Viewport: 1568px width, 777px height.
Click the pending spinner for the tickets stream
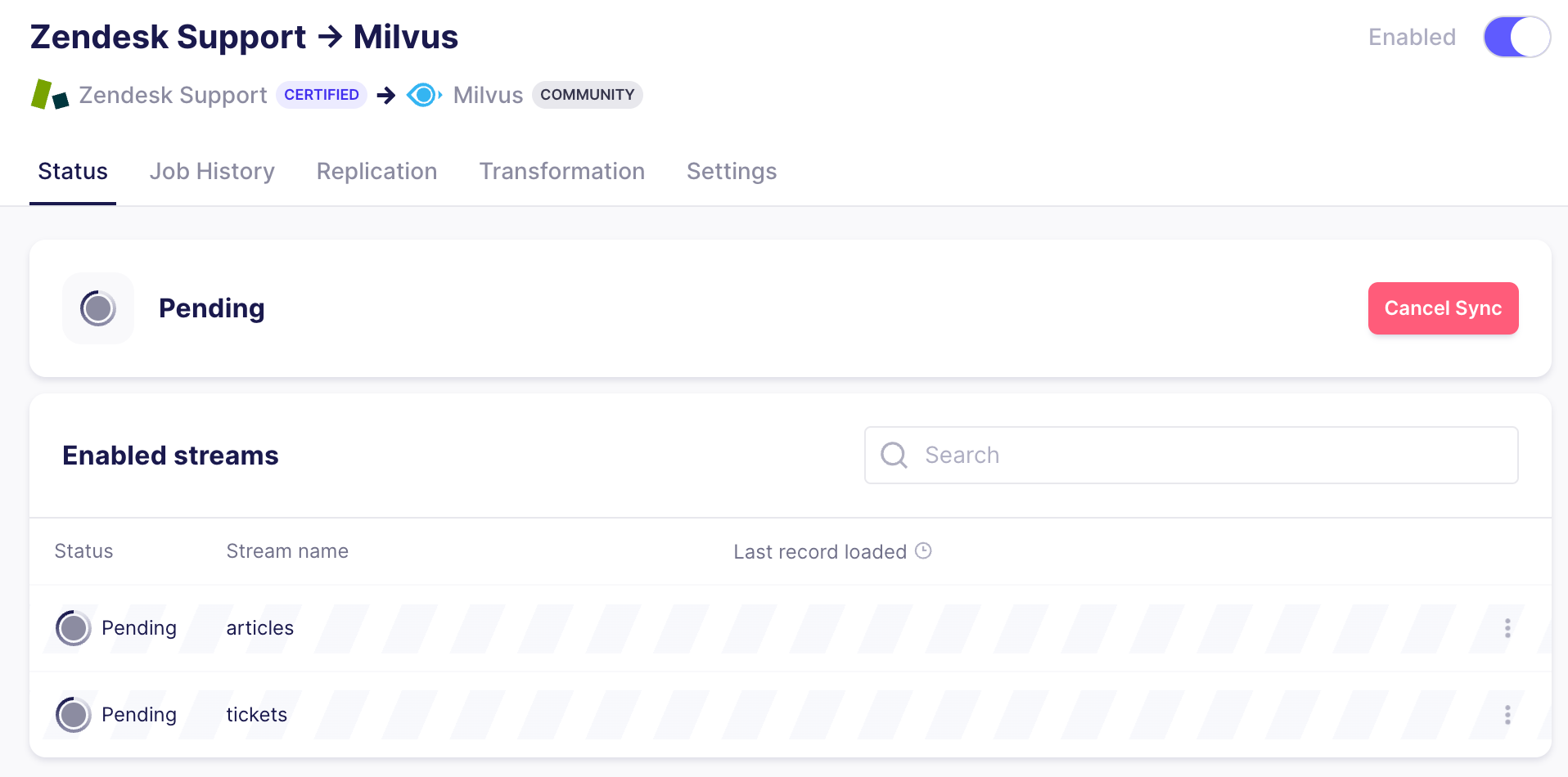(73, 714)
